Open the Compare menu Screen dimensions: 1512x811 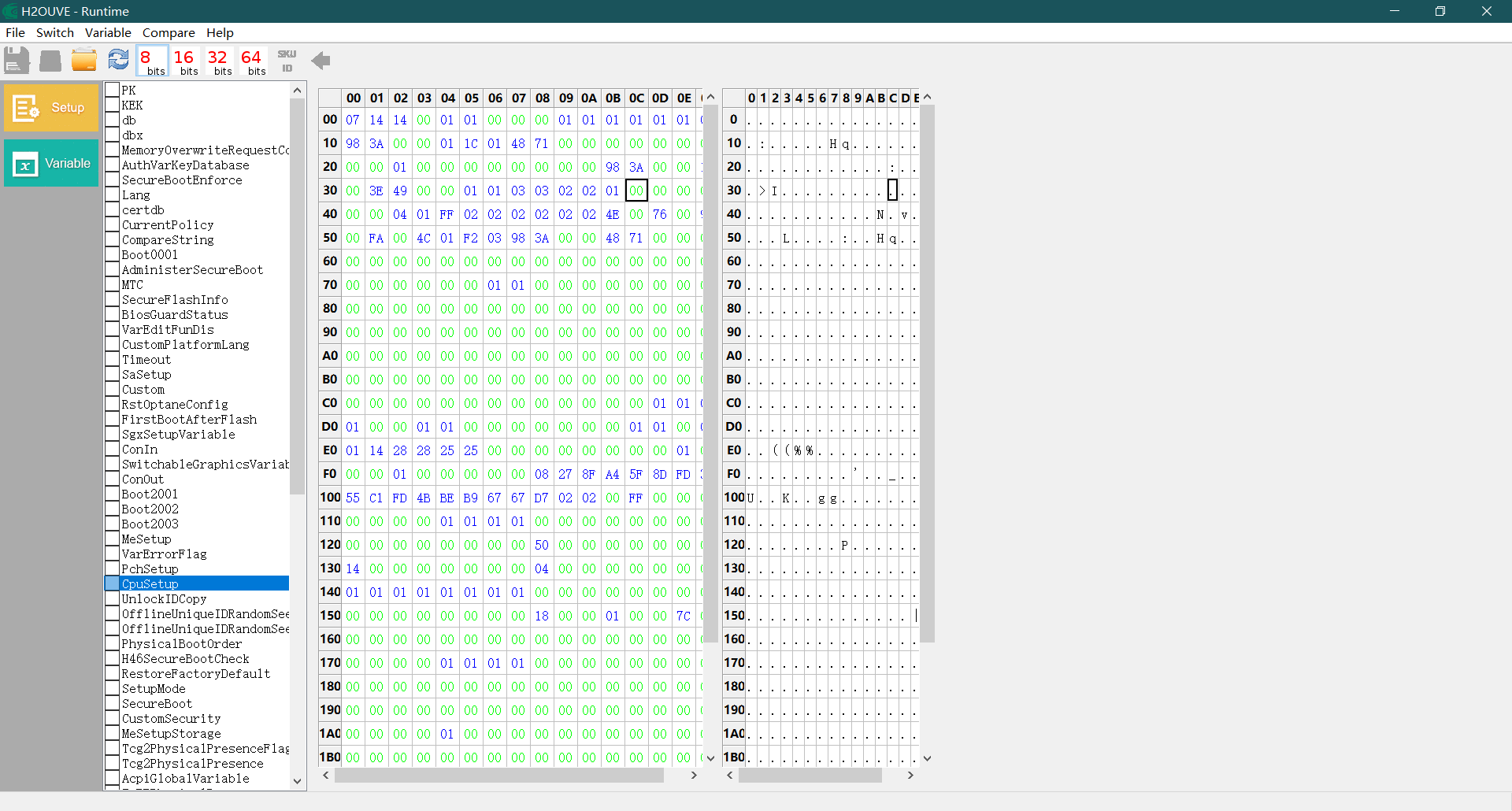pyautogui.click(x=169, y=33)
